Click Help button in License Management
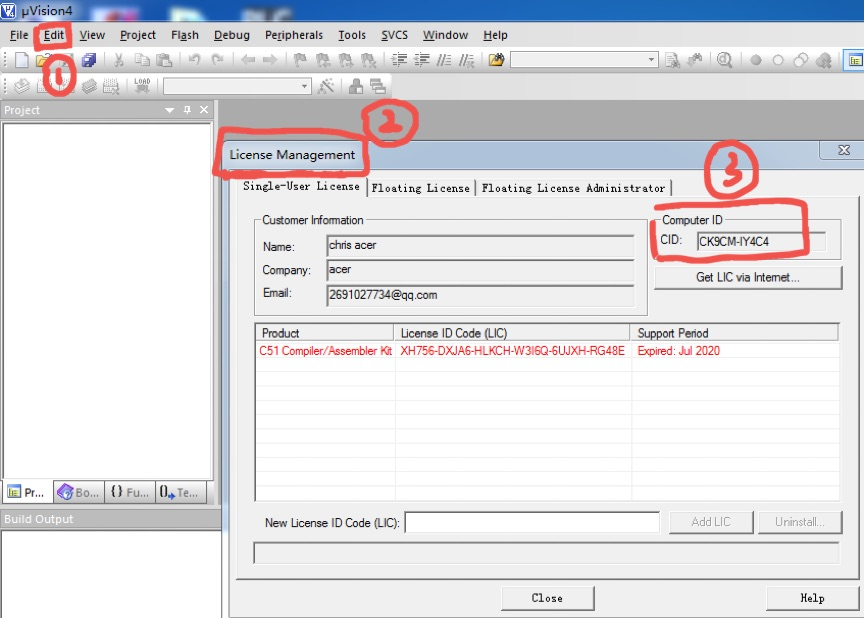Screen dimensions: 864x618 coord(812,598)
